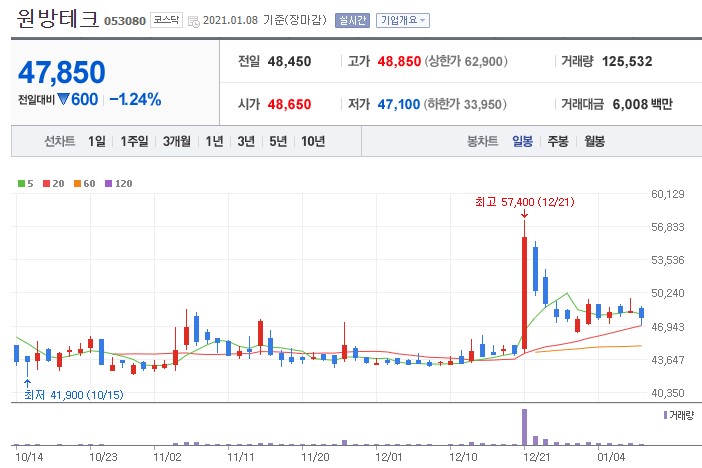Click the 12/01 date axis label
This screenshot has height=468, width=702.
(389, 457)
